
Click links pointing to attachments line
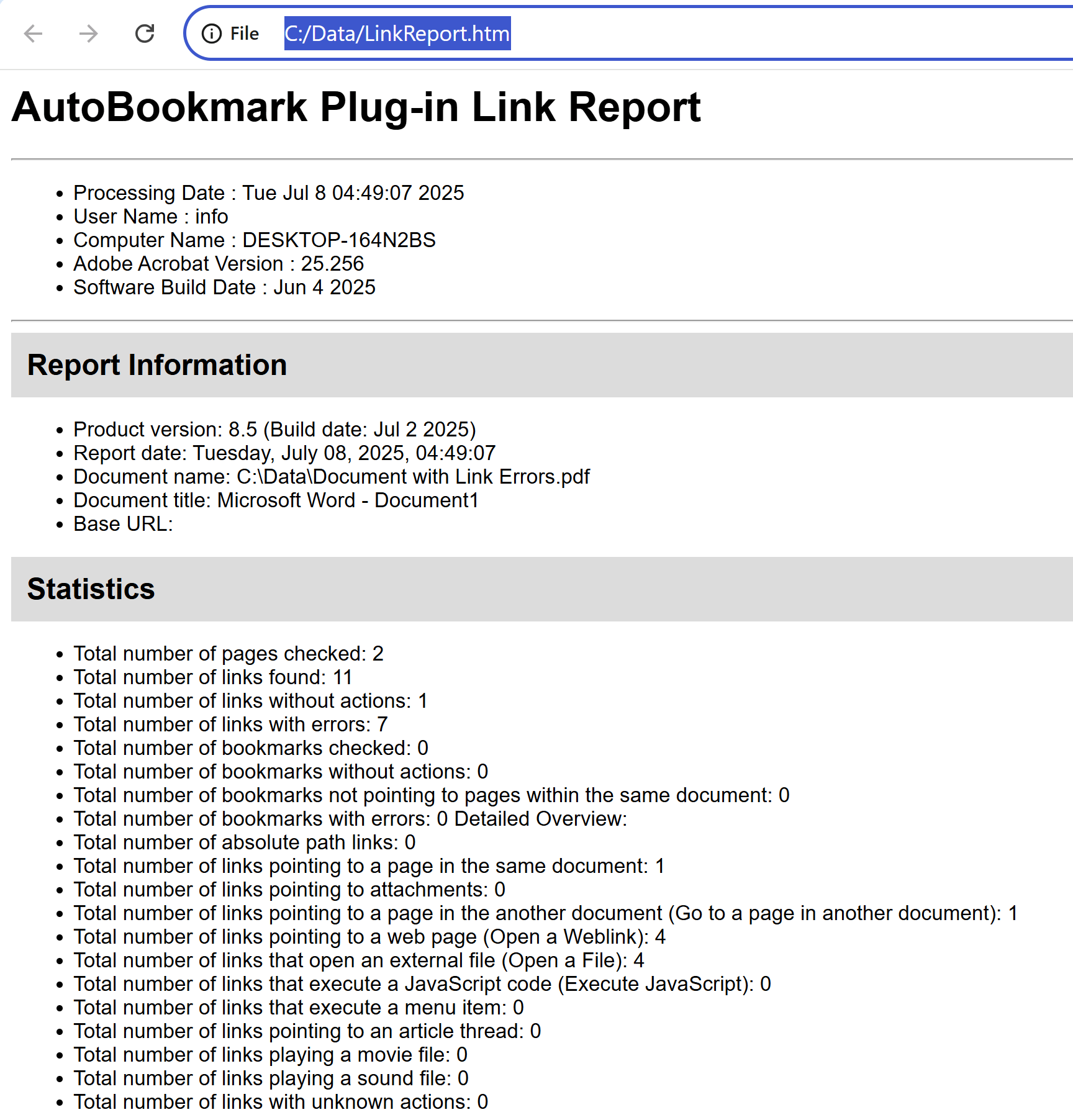(289, 890)
